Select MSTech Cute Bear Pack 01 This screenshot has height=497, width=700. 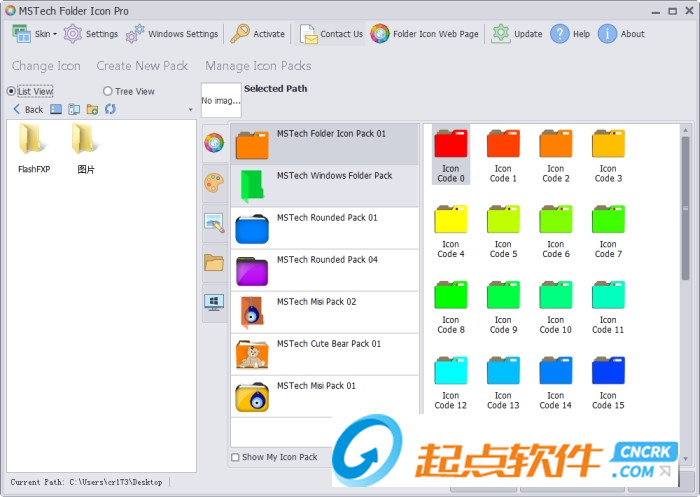tap(325, 354)
